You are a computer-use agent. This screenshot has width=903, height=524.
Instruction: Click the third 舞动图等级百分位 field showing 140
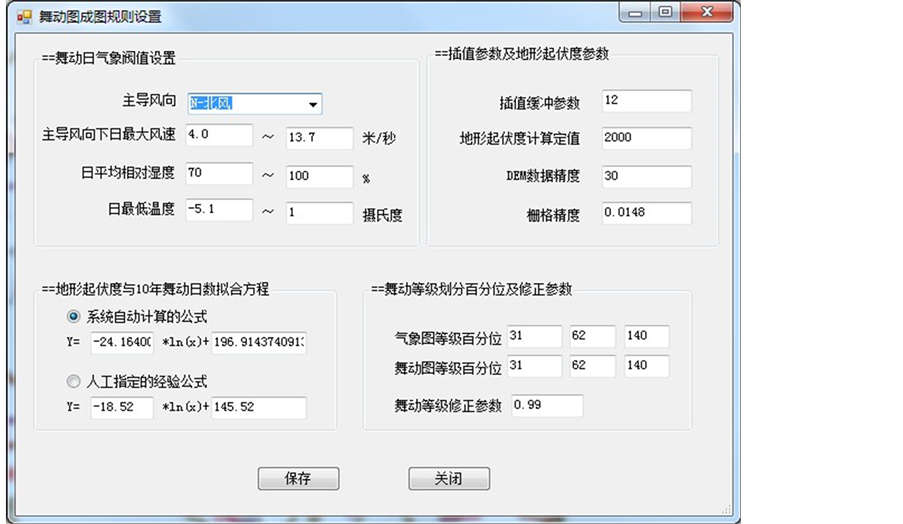point(646,367)
